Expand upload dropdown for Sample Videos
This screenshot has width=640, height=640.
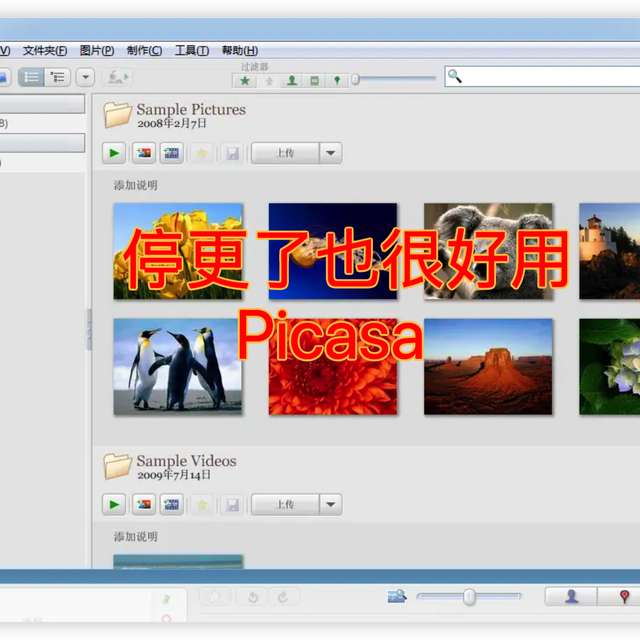(331, 504)
